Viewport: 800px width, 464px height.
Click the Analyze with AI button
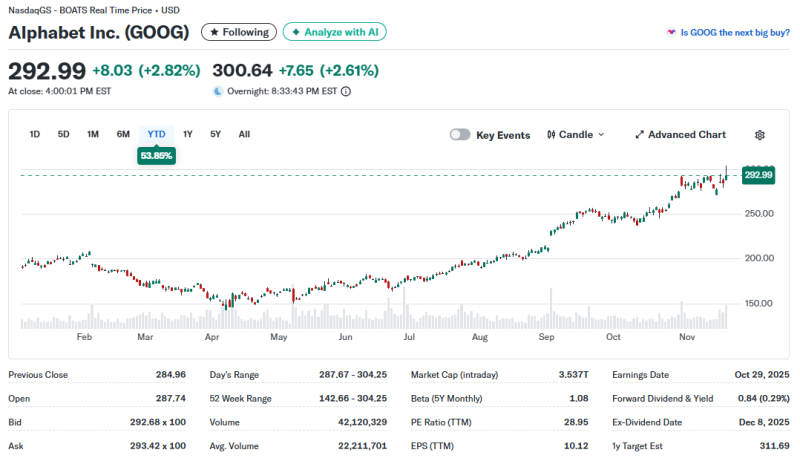click(335, 32)
